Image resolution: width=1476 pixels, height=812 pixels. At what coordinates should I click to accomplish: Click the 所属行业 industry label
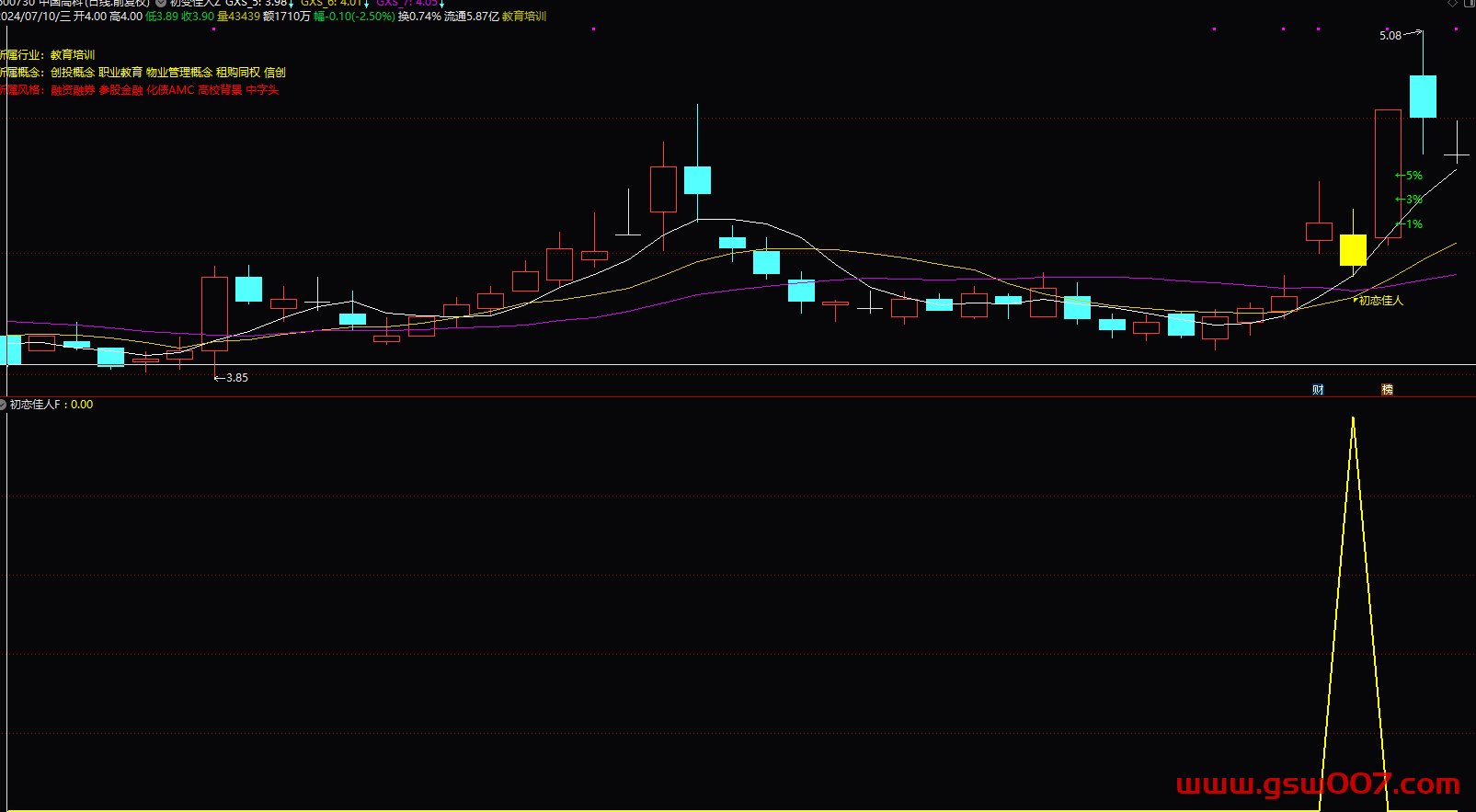pyautogui.click(x=20, y=55)
